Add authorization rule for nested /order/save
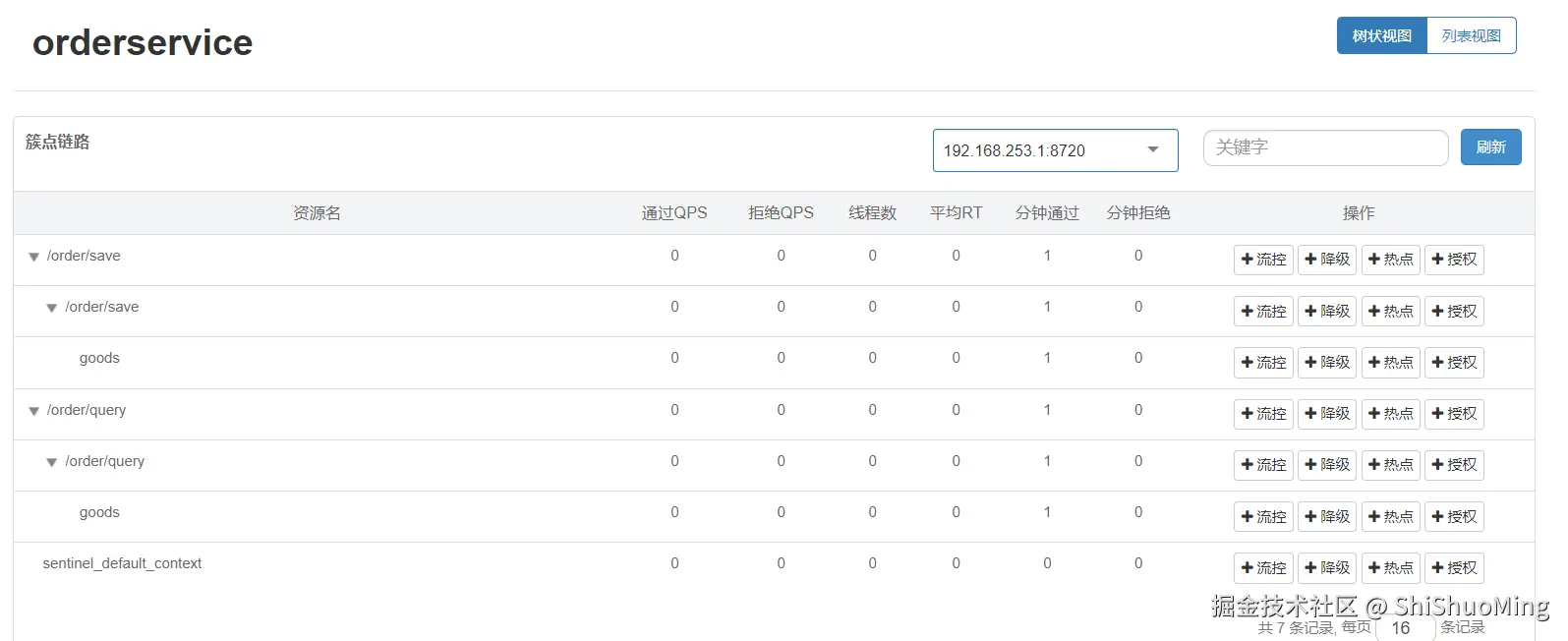Viewport: 1568px width, 641px height. (1454, 312)
